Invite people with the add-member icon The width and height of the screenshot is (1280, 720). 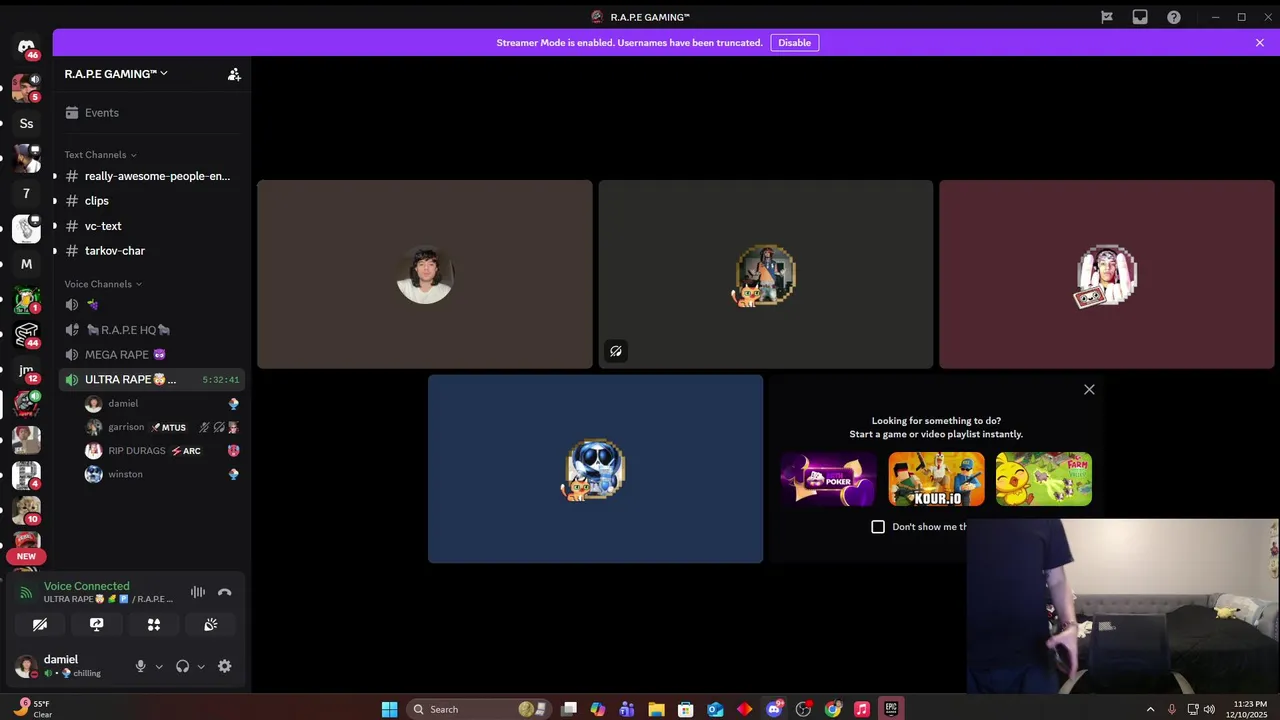pos(234,74)
